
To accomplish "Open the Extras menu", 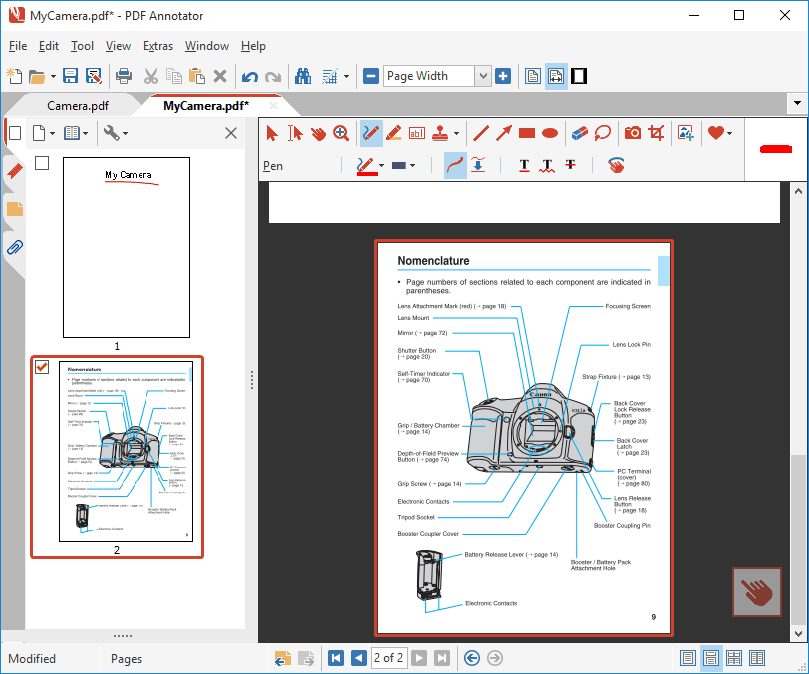I will pos(157,46).
